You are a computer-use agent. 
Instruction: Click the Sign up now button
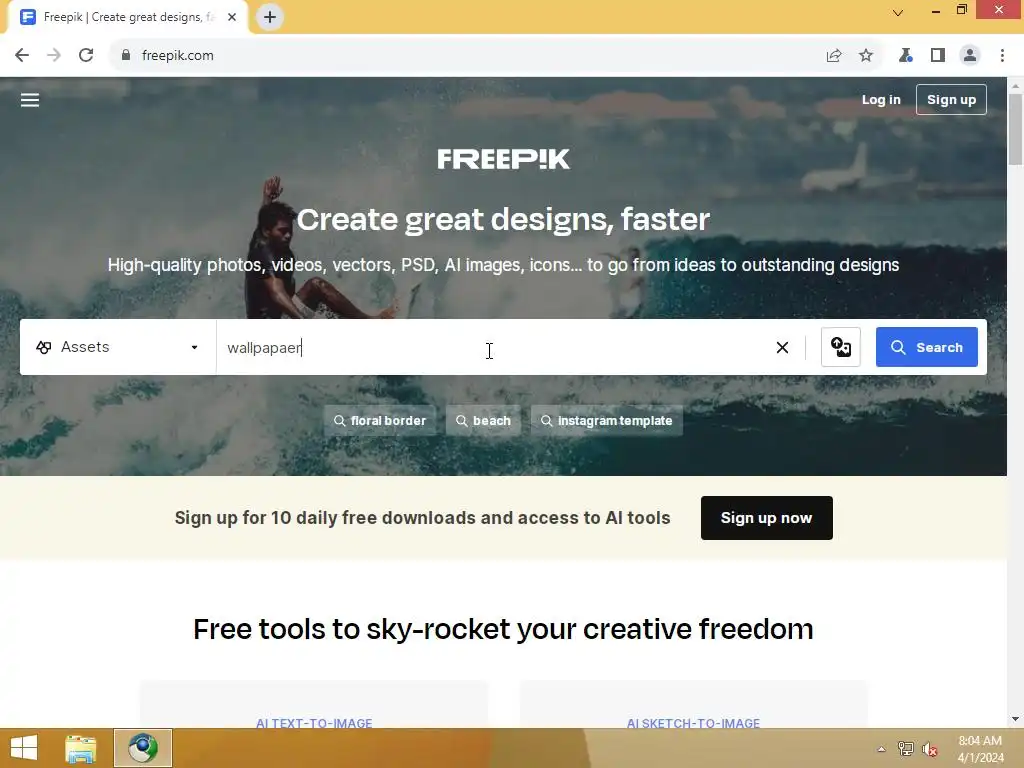tap(767, 518)
